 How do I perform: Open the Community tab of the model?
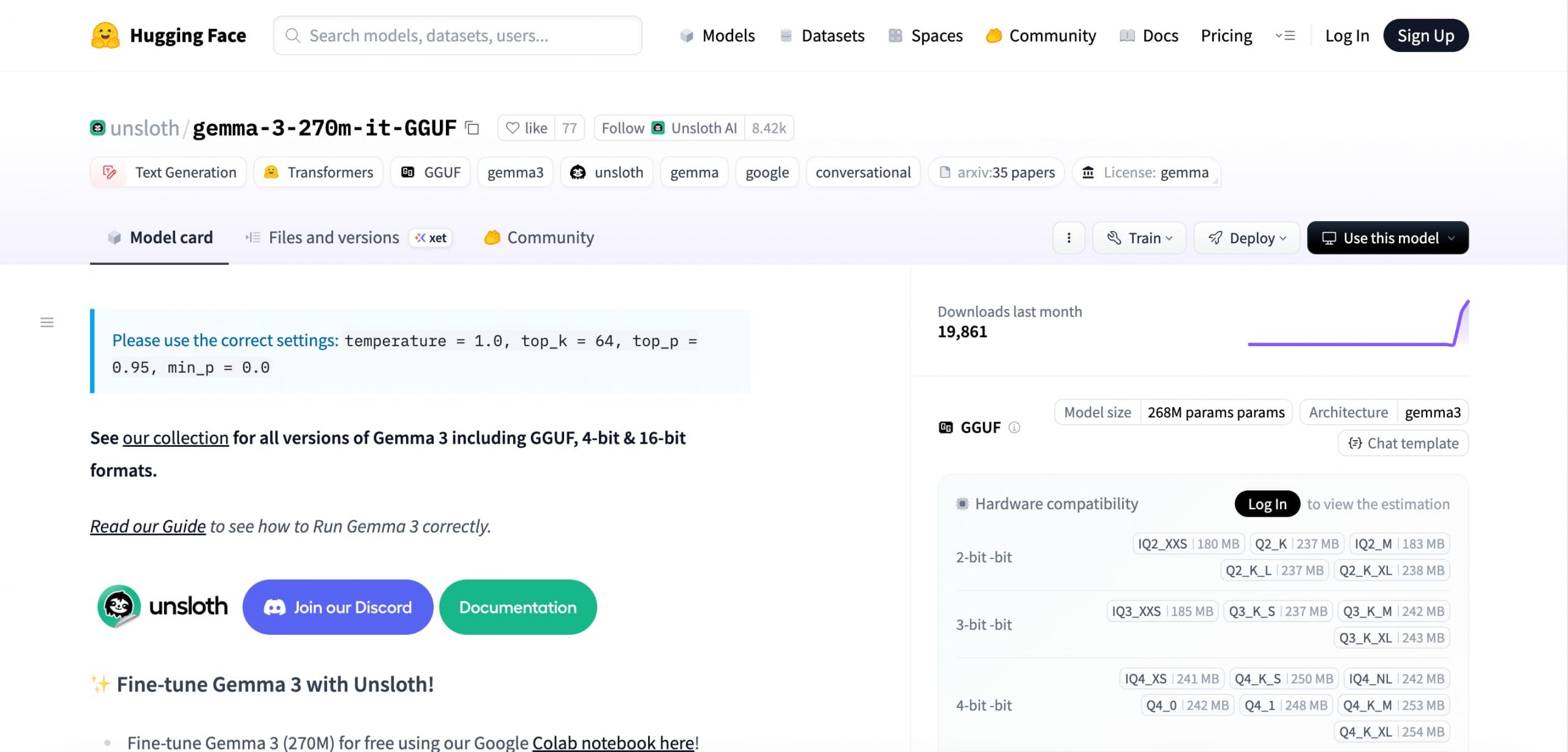[x=539, y=238]
